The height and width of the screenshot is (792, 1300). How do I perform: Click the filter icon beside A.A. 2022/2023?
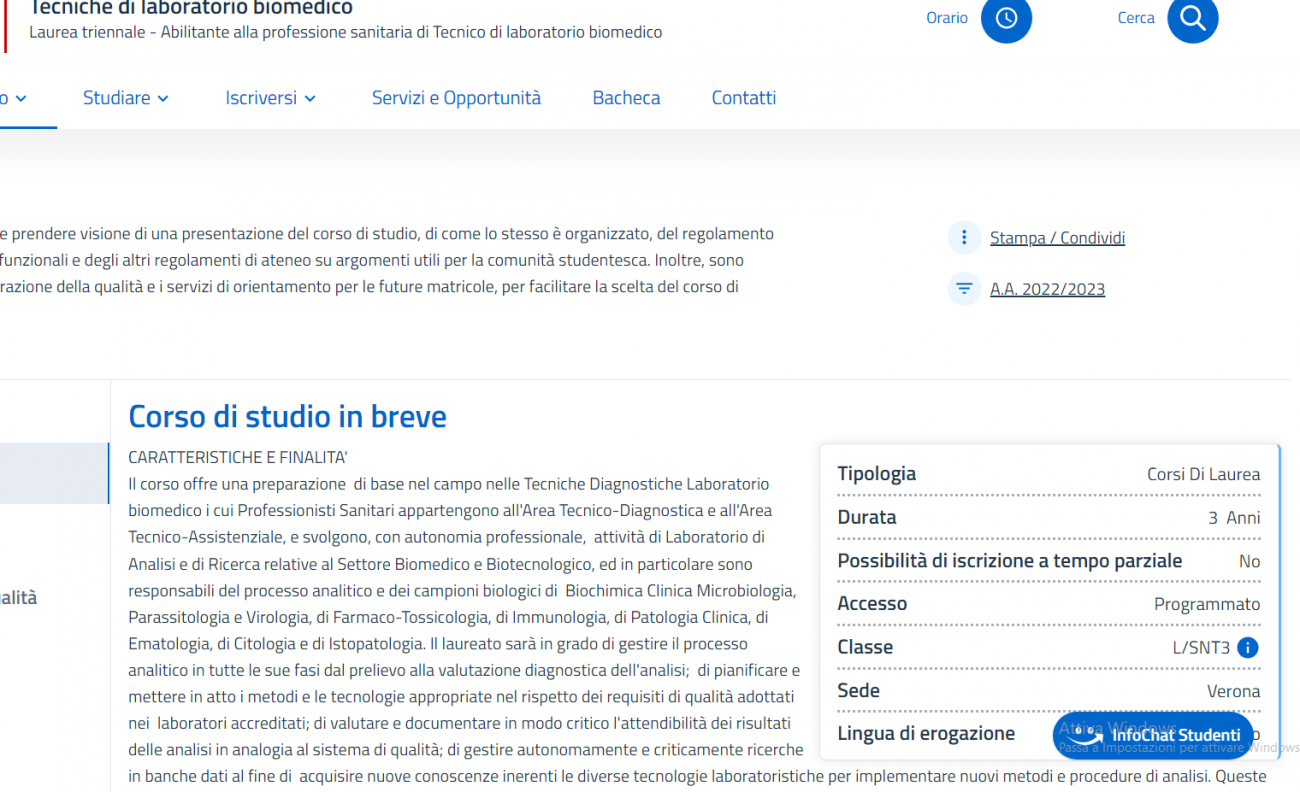[x=964, y=289]
